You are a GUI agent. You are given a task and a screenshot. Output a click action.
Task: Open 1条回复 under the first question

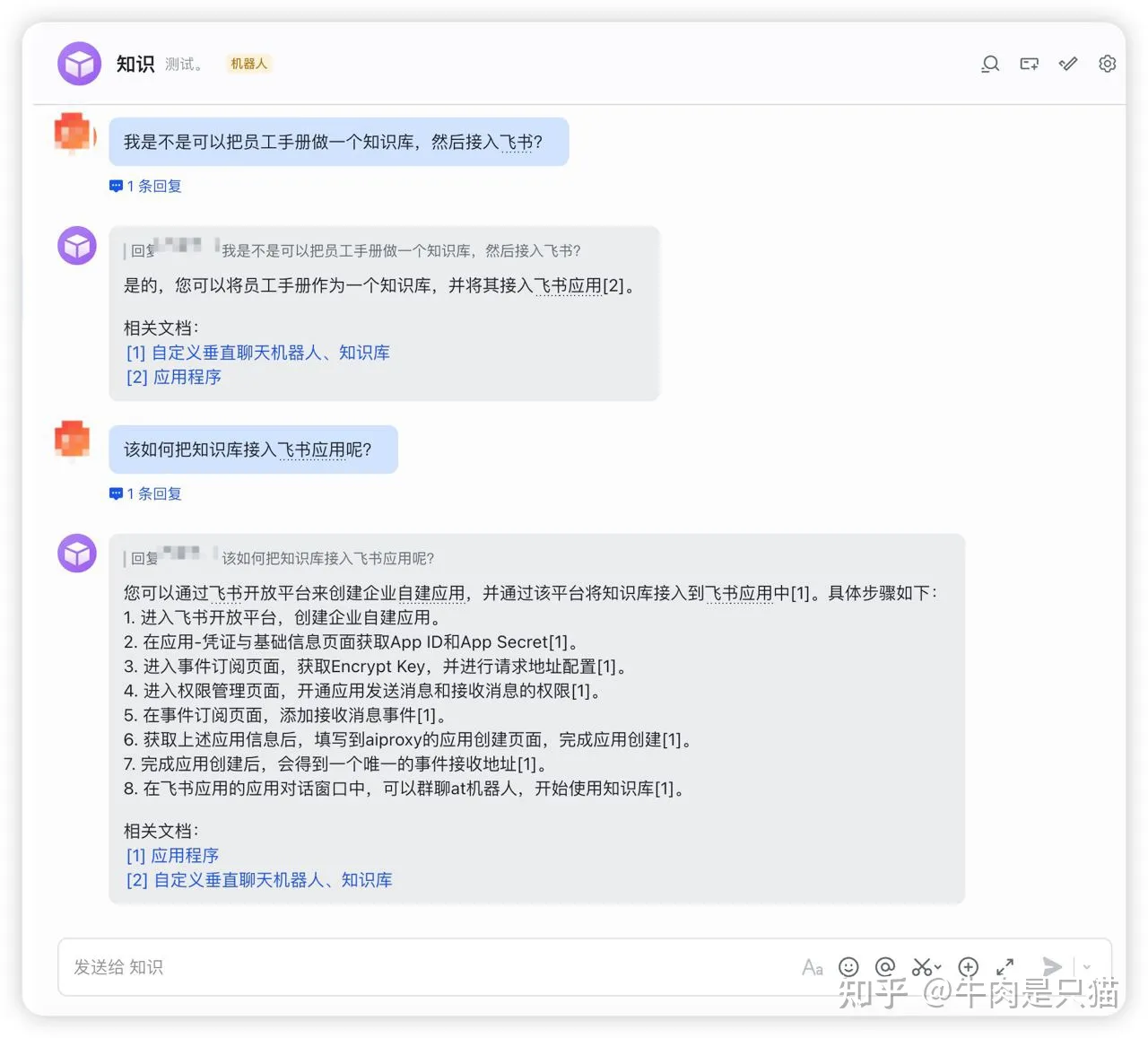(x=146, y=186)
